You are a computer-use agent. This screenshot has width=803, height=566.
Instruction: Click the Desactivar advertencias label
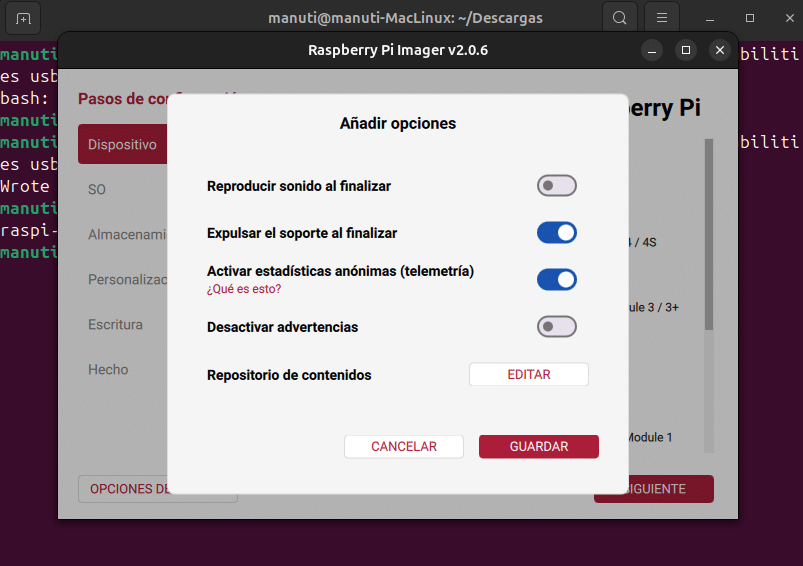(x=282, y=327)
